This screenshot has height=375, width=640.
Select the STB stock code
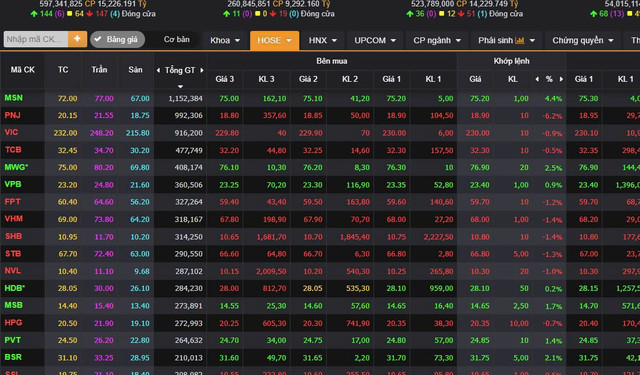(x=13, y=254)
